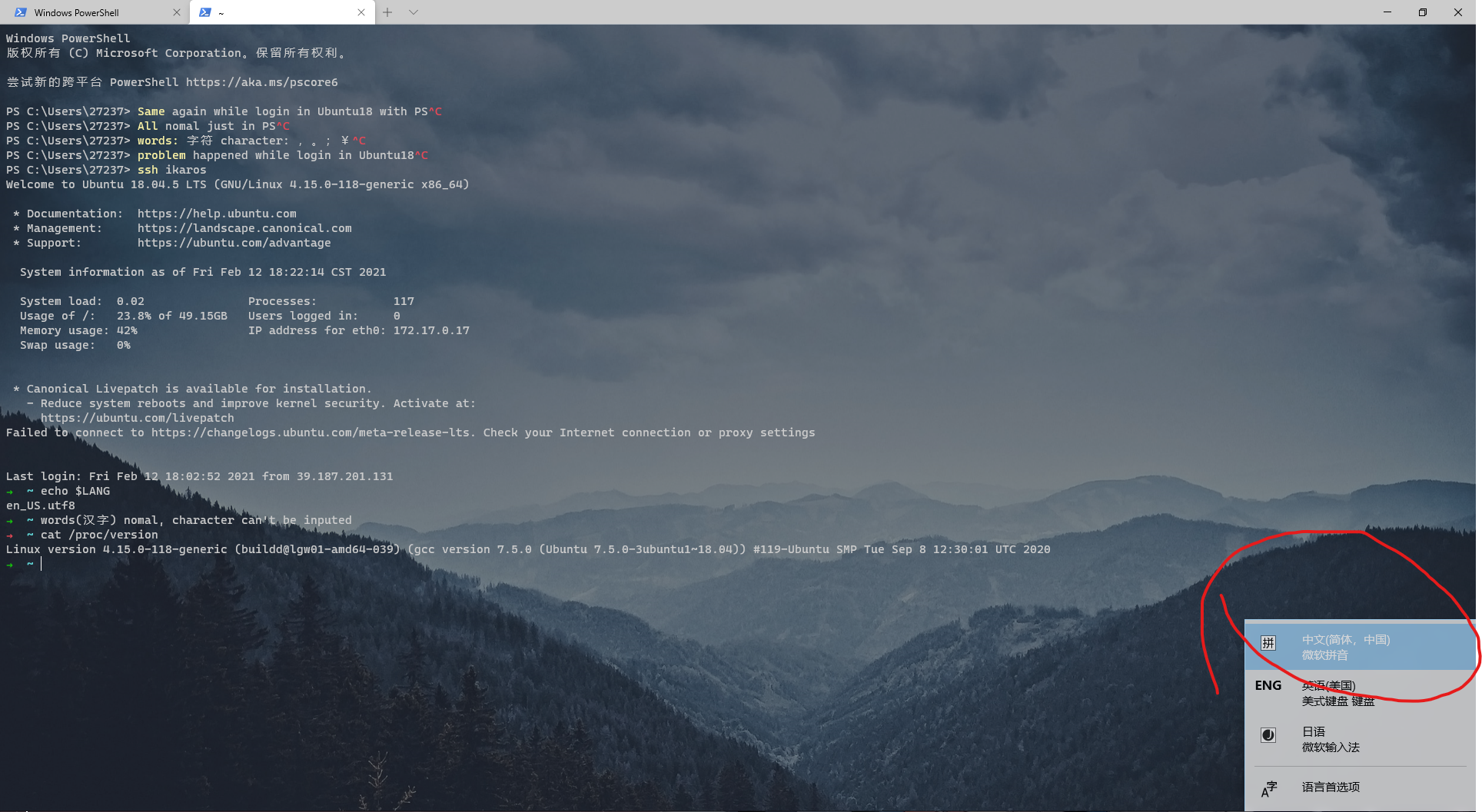The height and width of the screenshot is (812, 1482).
Task: Click the 'echo $LANG' command text
Action: point(75,491)
